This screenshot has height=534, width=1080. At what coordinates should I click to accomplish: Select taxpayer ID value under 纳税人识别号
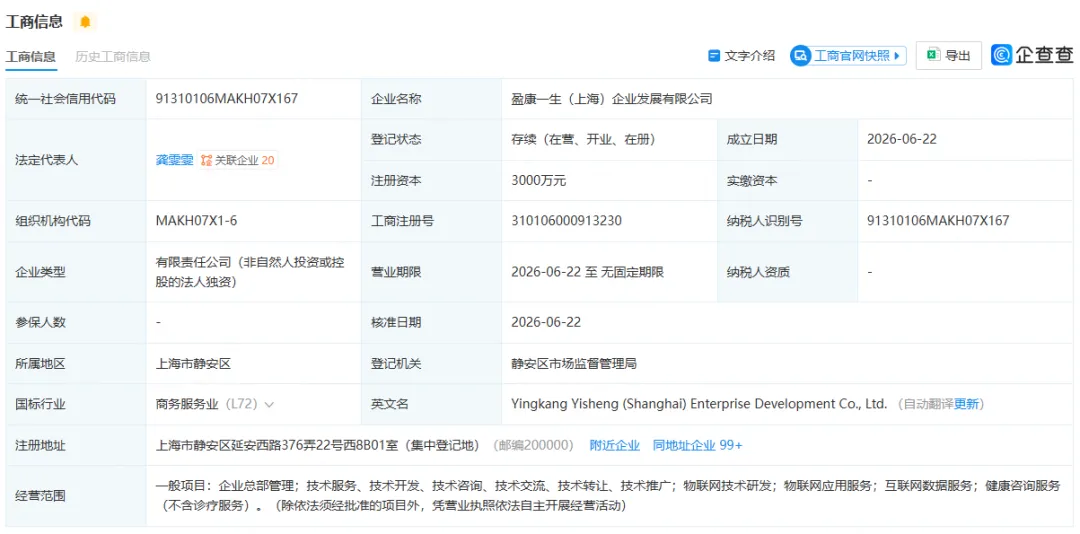938,221
